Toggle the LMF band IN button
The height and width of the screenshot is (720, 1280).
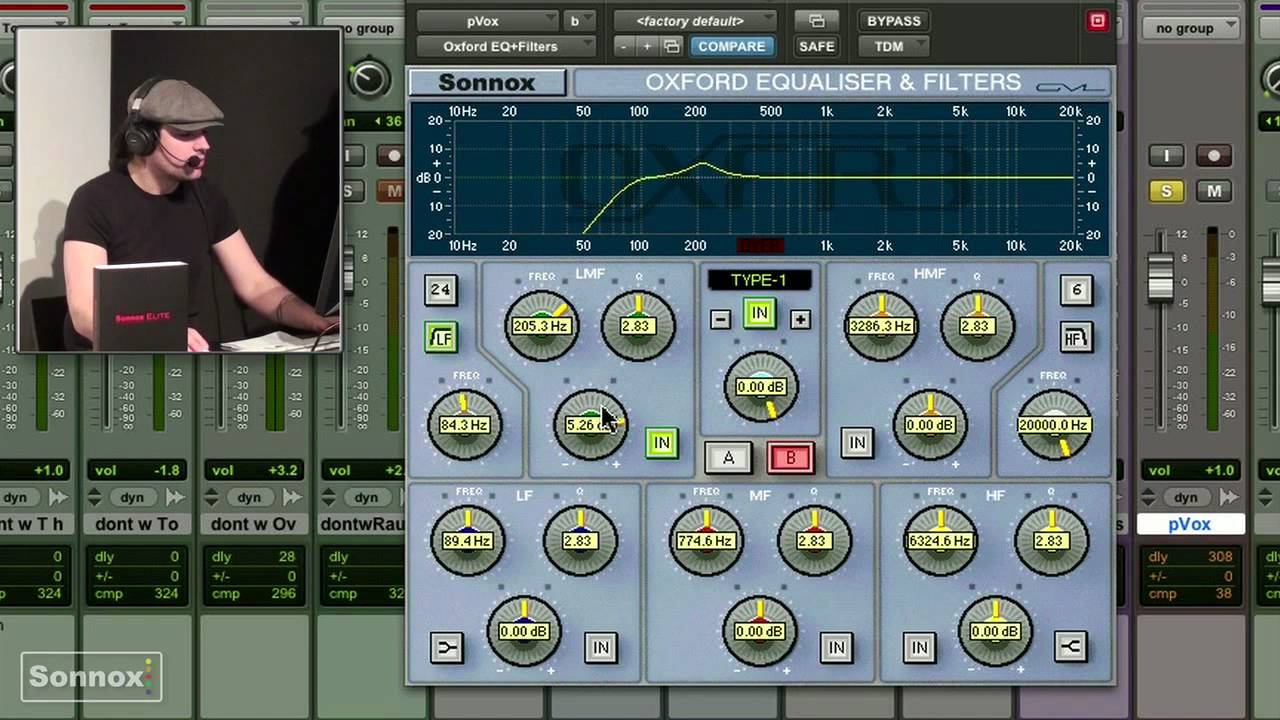point(661,443)
